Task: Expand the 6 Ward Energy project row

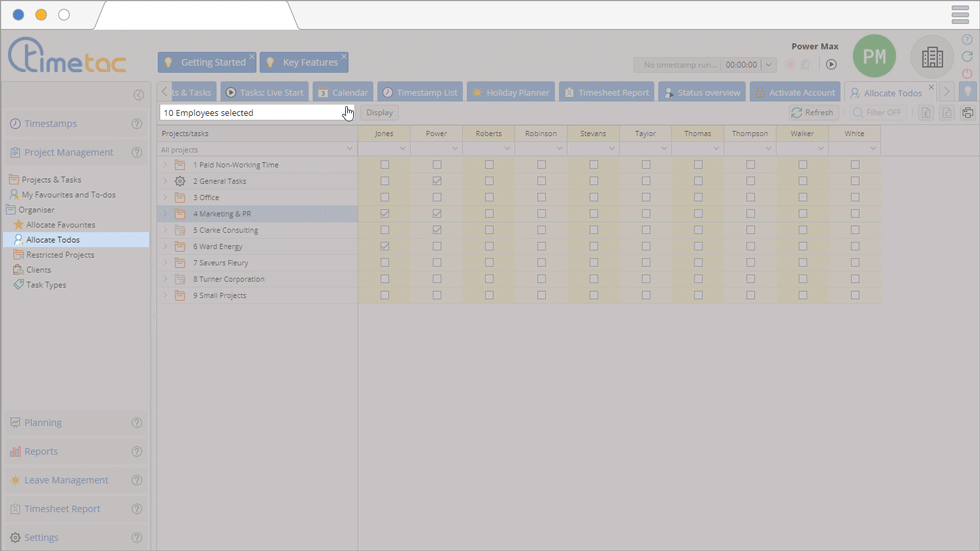Action: (165, 247)
